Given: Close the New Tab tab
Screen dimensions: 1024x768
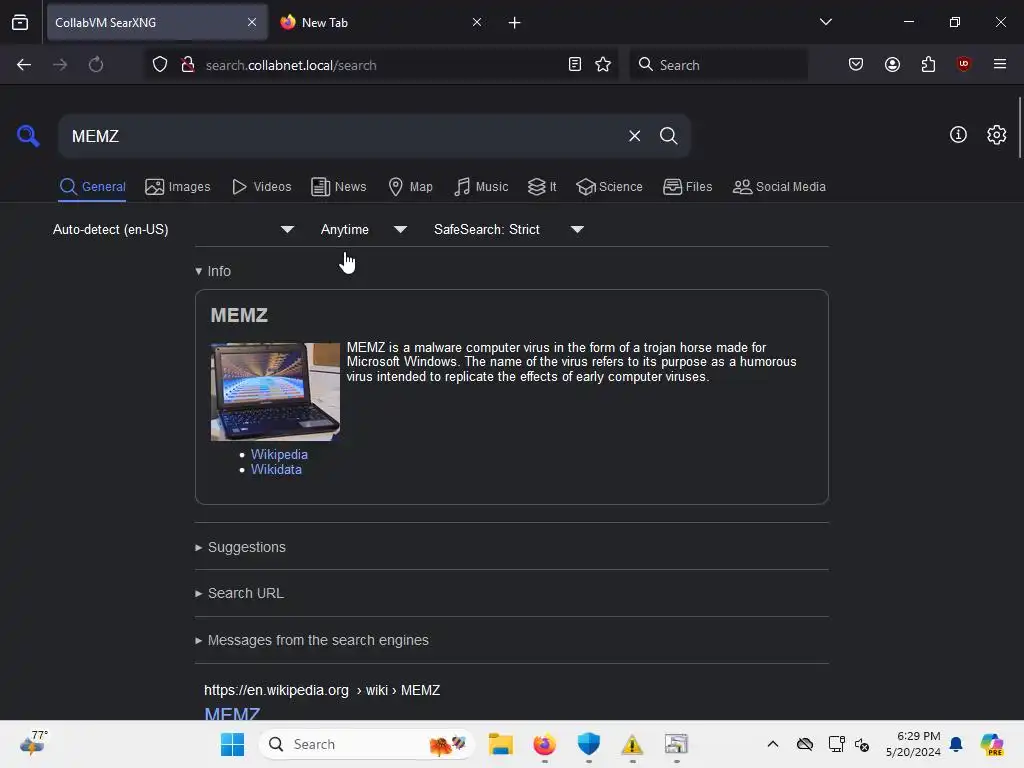Looking at the screenshot, I should click(477, 22).
